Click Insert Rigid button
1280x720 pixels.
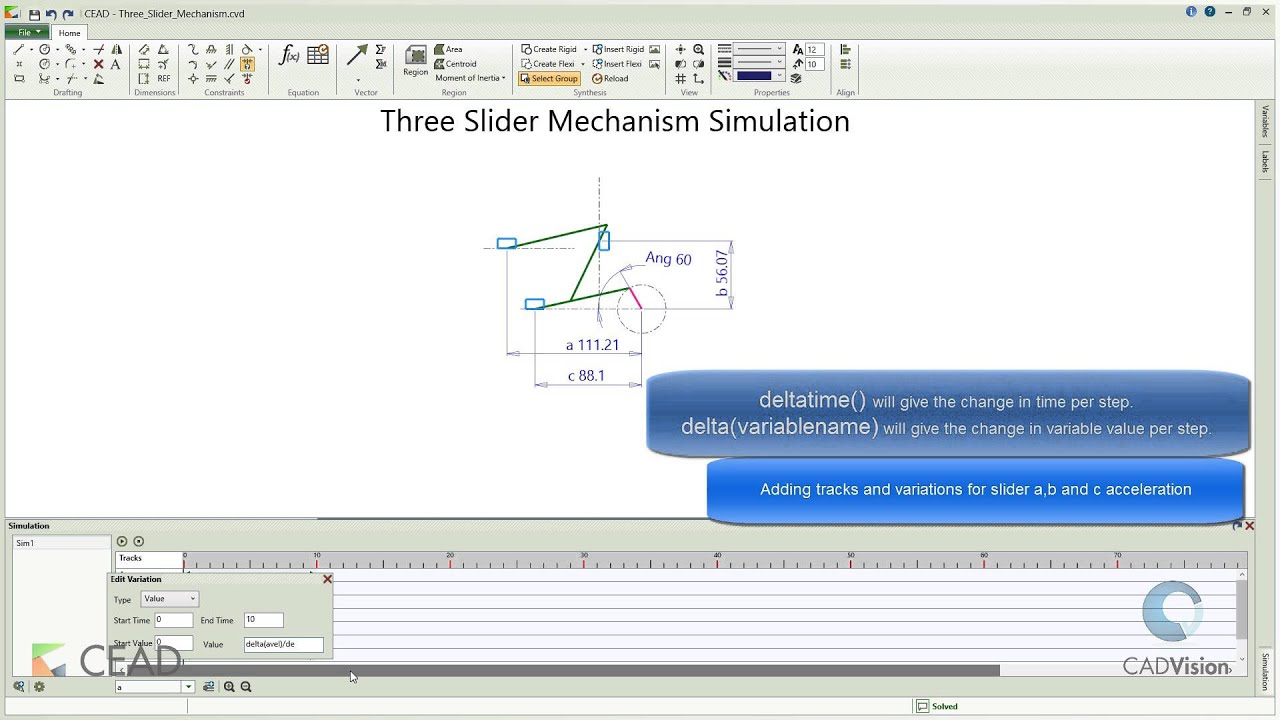click(618, 49)
